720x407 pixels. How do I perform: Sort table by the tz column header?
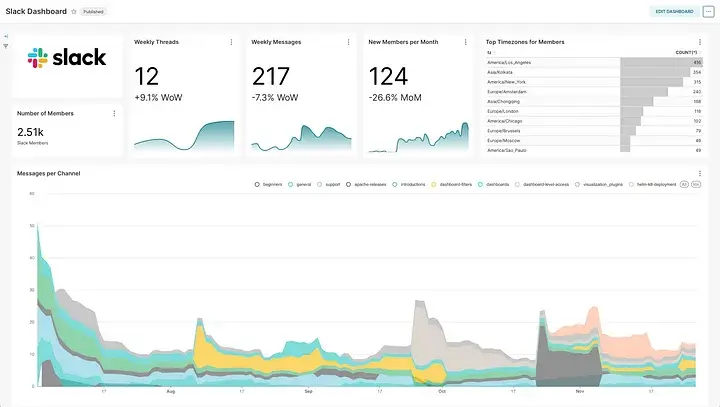[489, 52]
